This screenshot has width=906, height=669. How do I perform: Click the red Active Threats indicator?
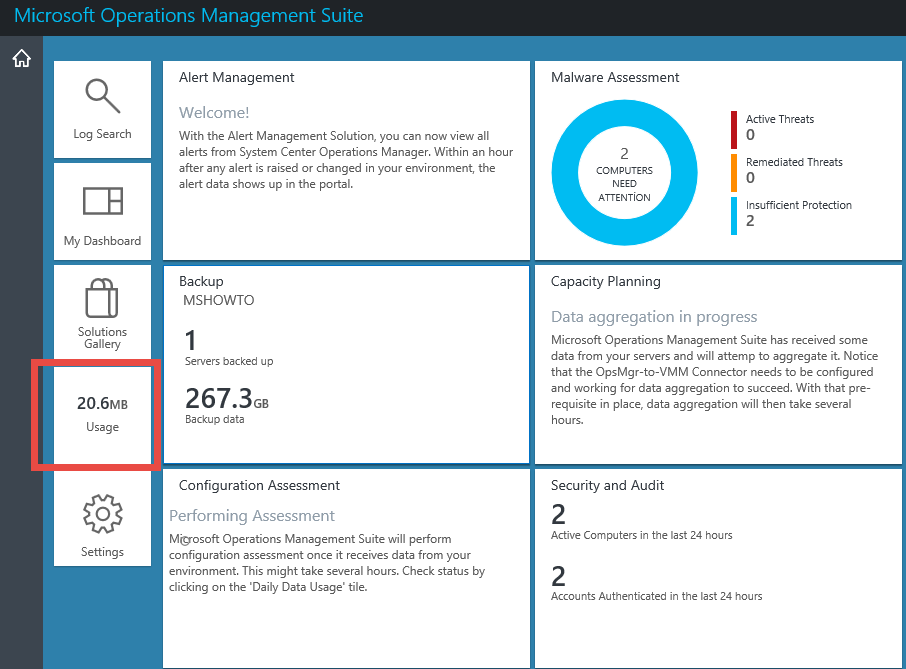click(x=734, y=129)
